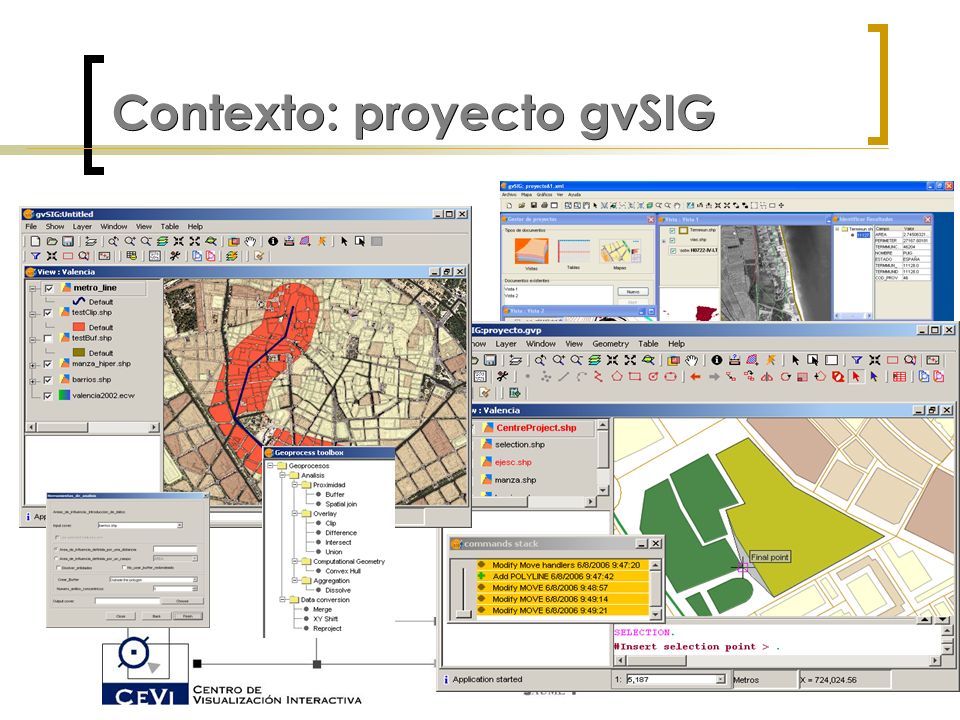960x720 pixels.
Task: Click Zoom out magnifier in gvSIG:Untitled toolbar
Action: pos(146,241)
